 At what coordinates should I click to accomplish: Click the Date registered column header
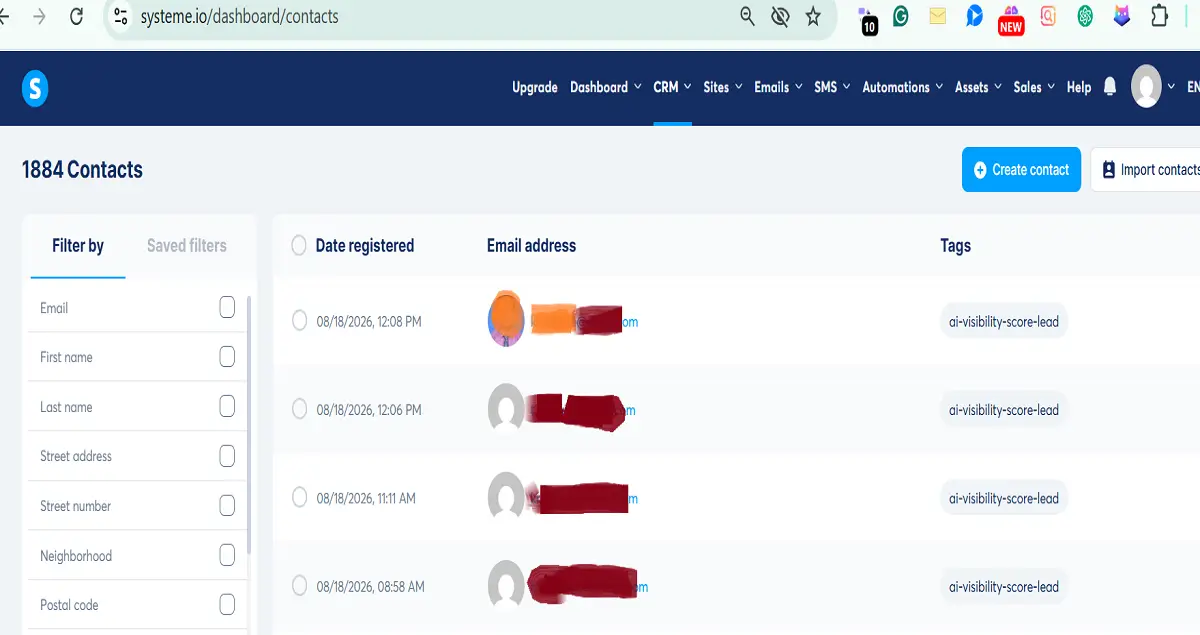click(364, 245)
